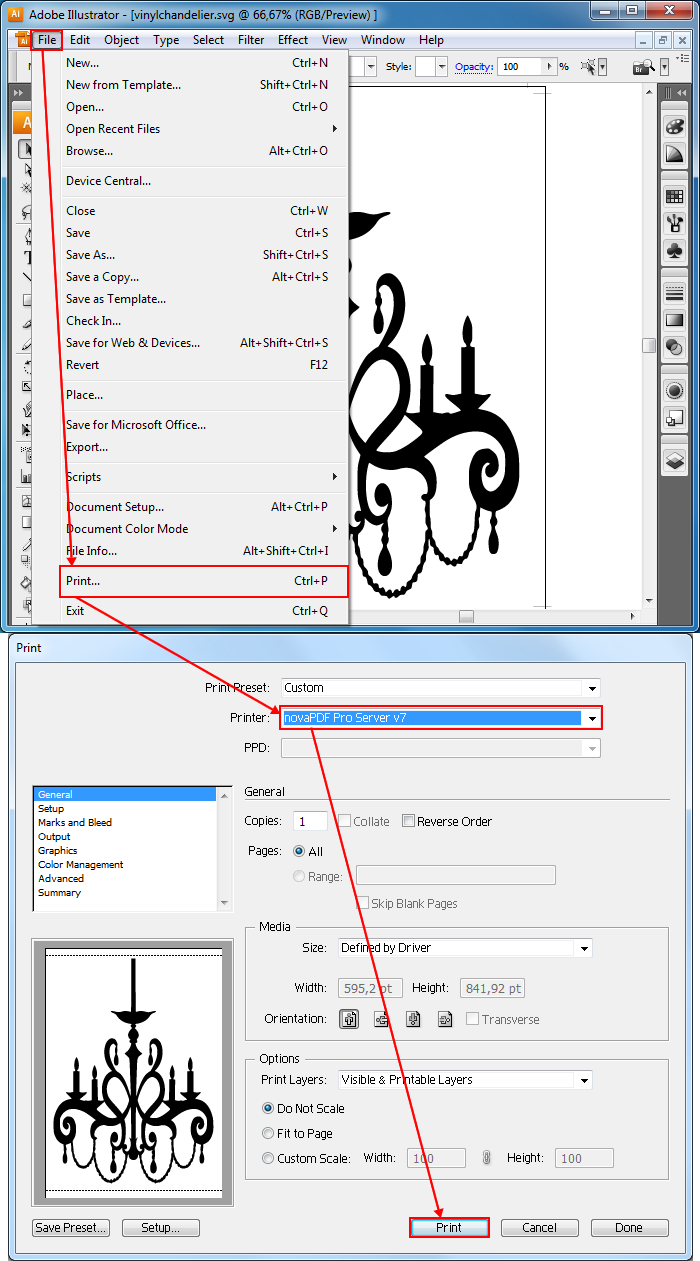This screenshot has width=700, height=1261.
Task: Open the Brushes panel icon
Action: click(x=674, y=222)
